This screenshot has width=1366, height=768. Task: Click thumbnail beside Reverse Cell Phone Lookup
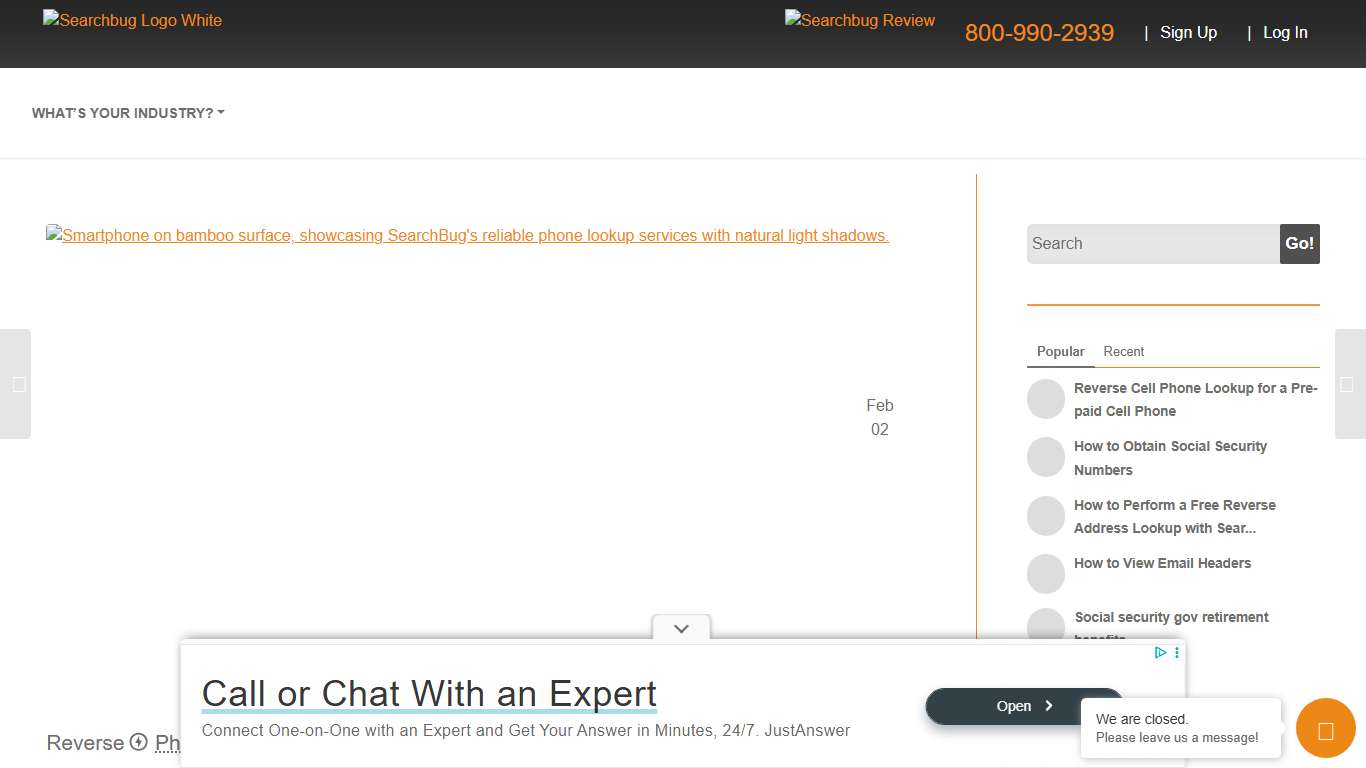1046,399
